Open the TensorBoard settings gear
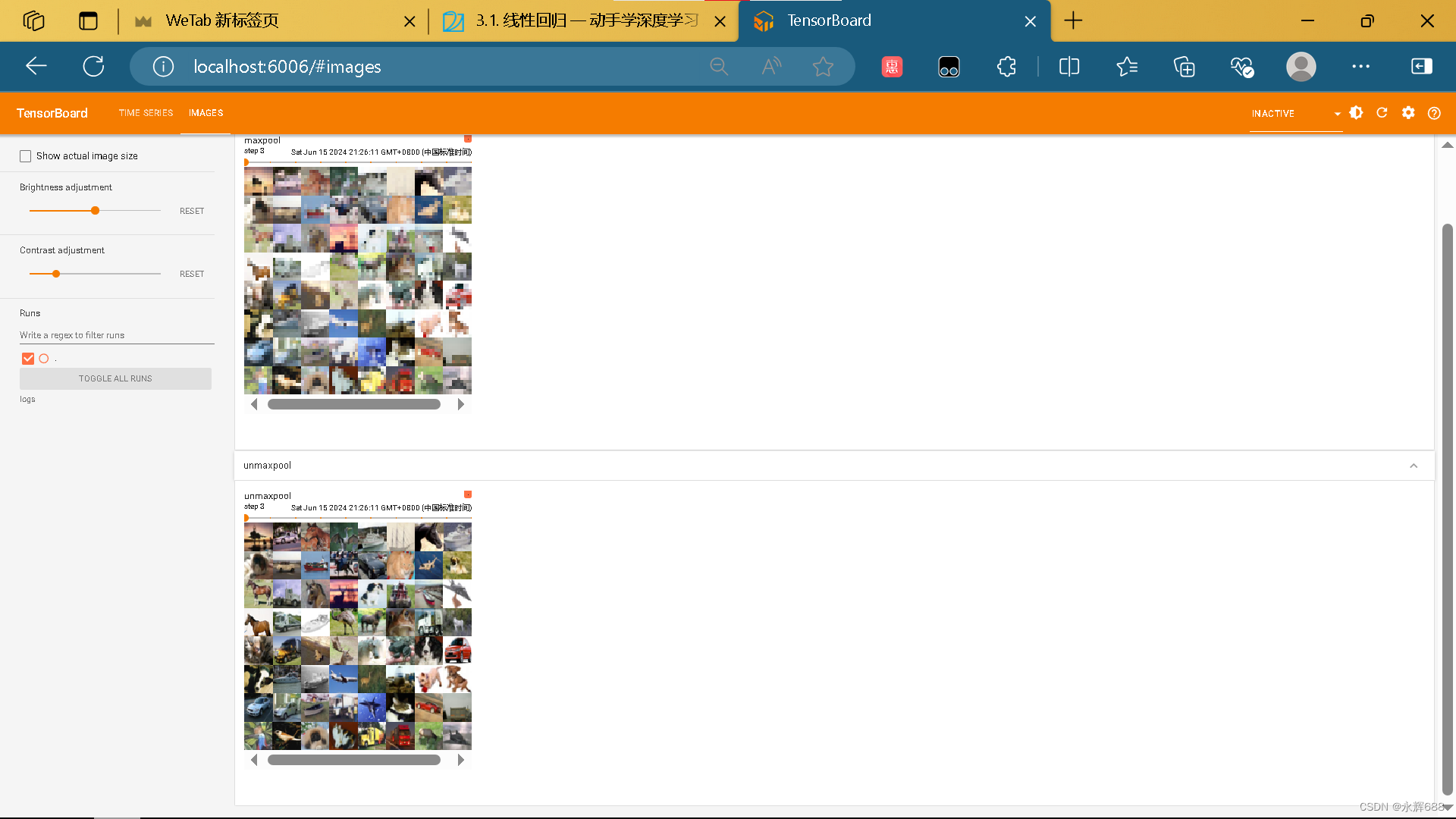 (1408, 113)
